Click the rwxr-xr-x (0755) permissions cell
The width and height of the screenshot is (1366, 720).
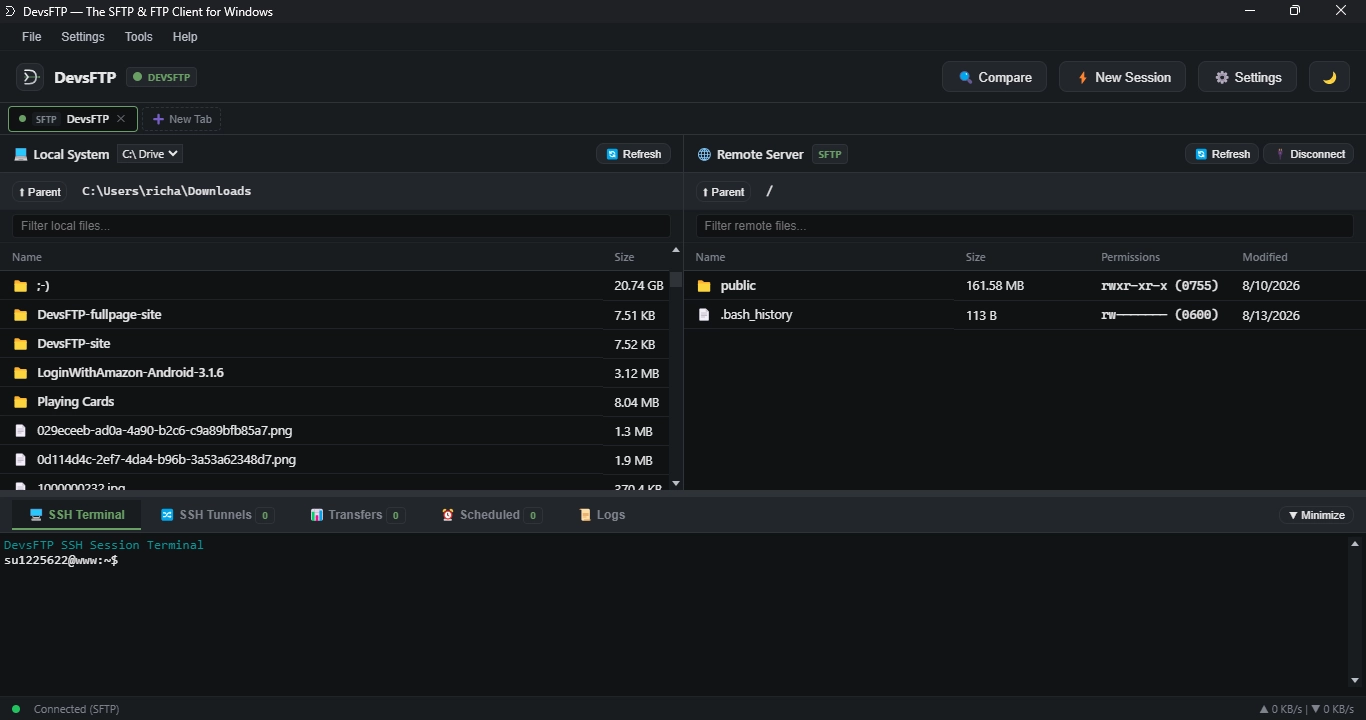tap(1159, 286)
